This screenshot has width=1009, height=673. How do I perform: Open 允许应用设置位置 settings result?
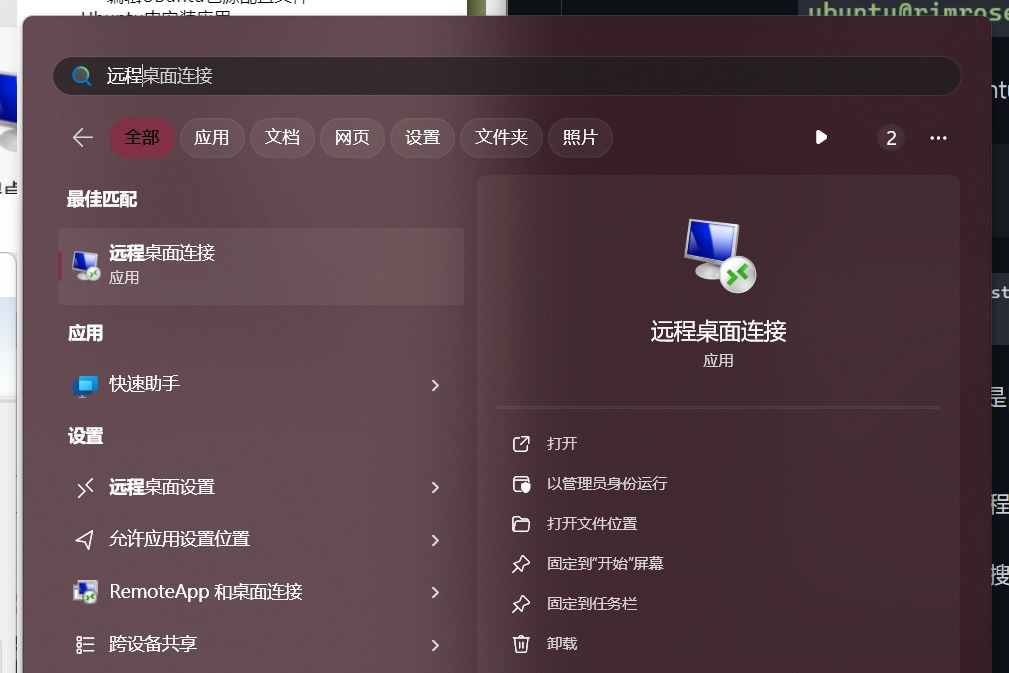[x=261, y=539]
